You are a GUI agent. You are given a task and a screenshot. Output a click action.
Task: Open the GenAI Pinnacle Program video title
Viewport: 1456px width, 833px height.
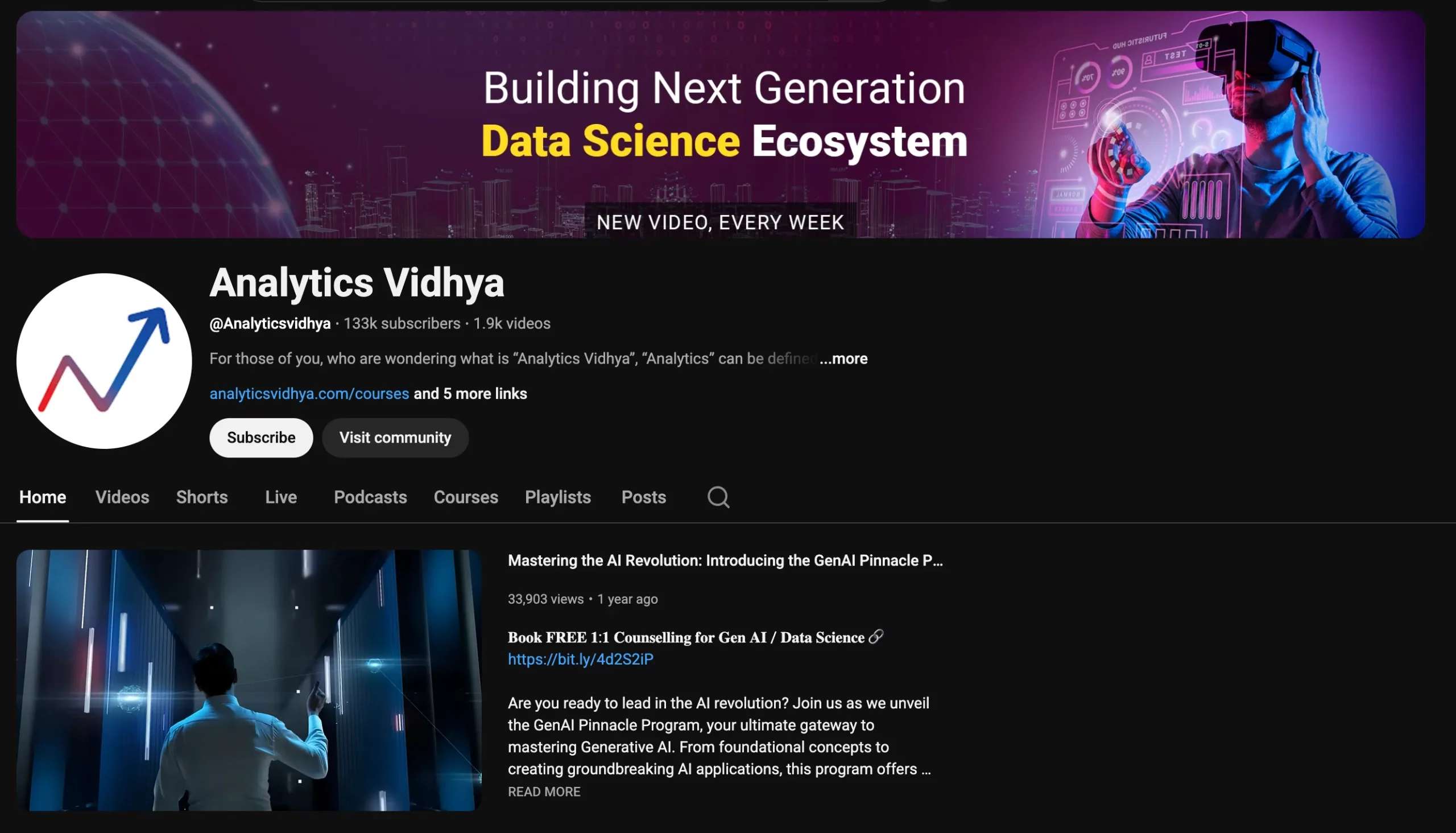725,560
